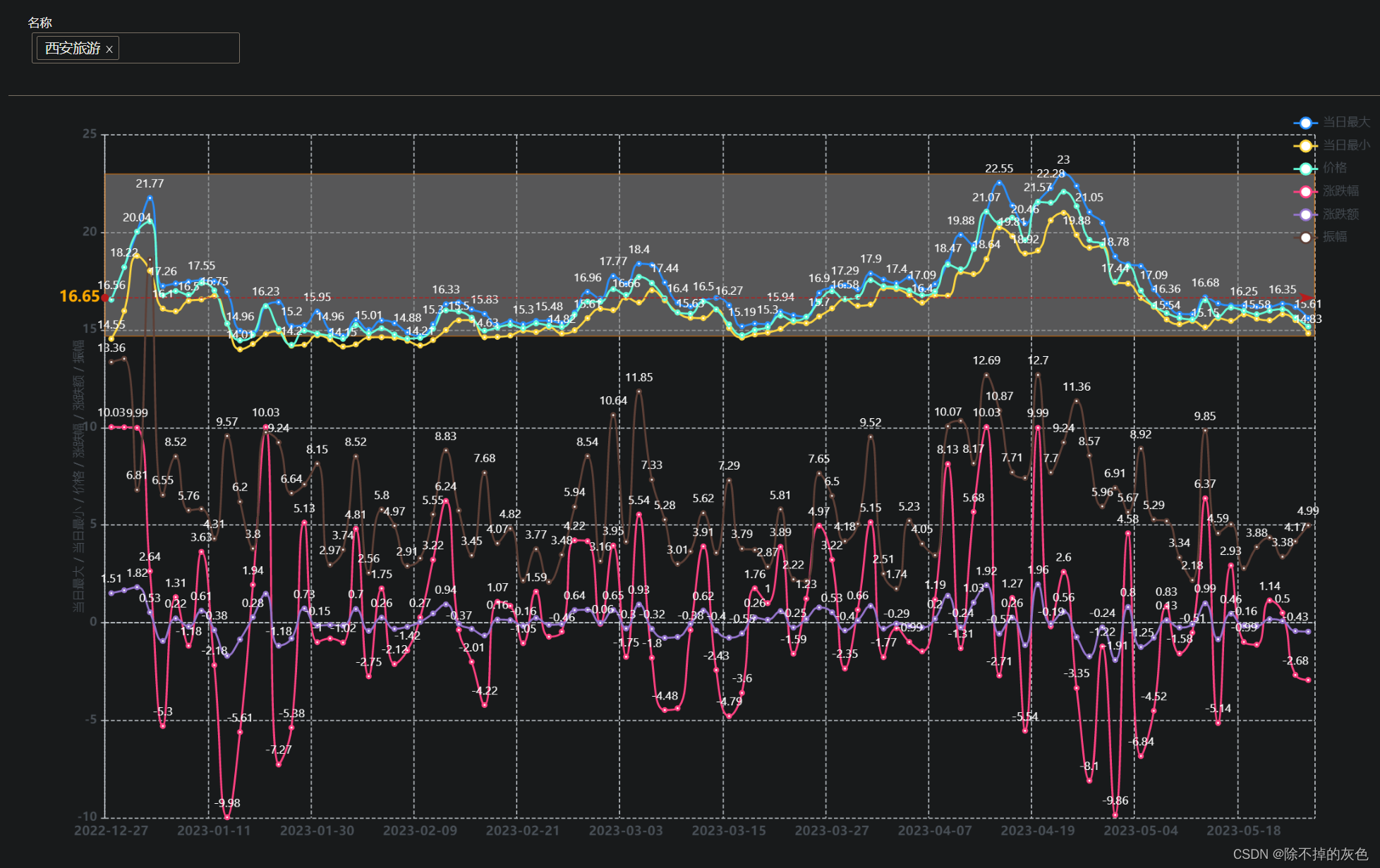Click the 23 peak point on 当日最大

coord(1064,173)
